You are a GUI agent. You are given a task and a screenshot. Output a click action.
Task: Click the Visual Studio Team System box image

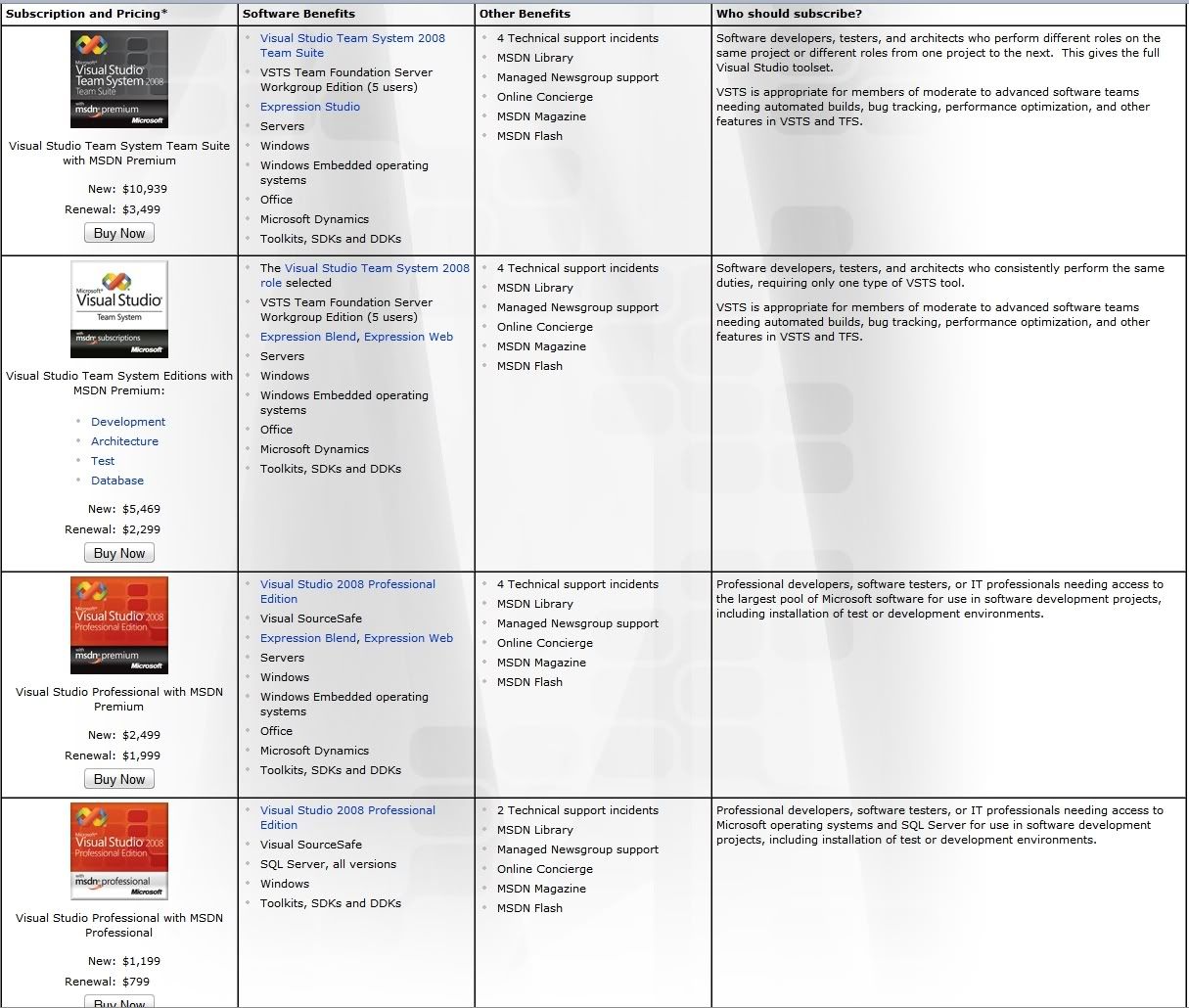(x=119, y=308)
